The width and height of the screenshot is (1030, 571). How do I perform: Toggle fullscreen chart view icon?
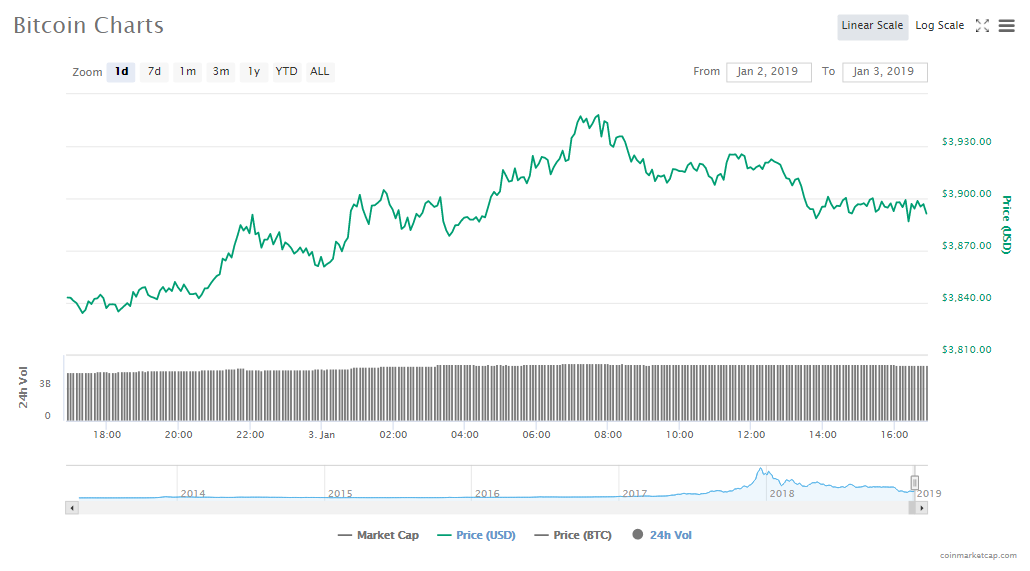982,26
